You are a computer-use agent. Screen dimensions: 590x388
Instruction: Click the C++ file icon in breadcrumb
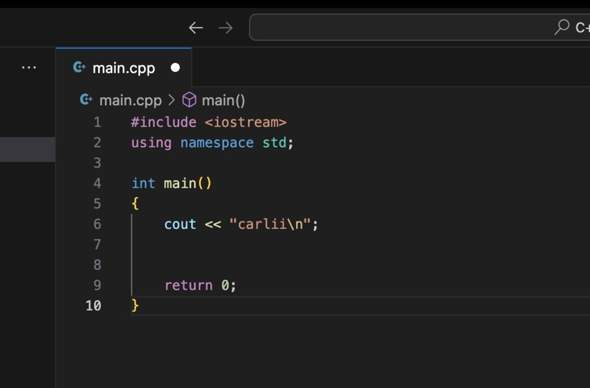86,99
